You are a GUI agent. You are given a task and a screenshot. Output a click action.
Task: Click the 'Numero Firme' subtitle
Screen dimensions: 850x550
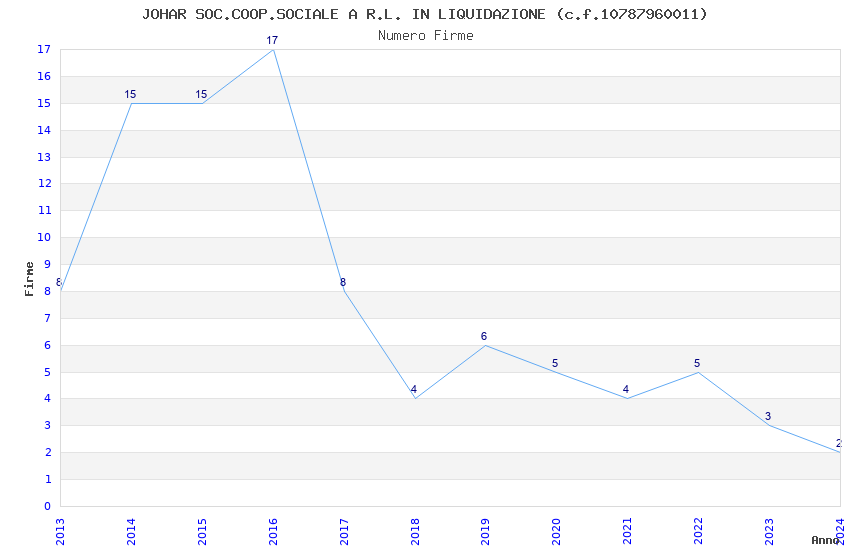[426, 36]
